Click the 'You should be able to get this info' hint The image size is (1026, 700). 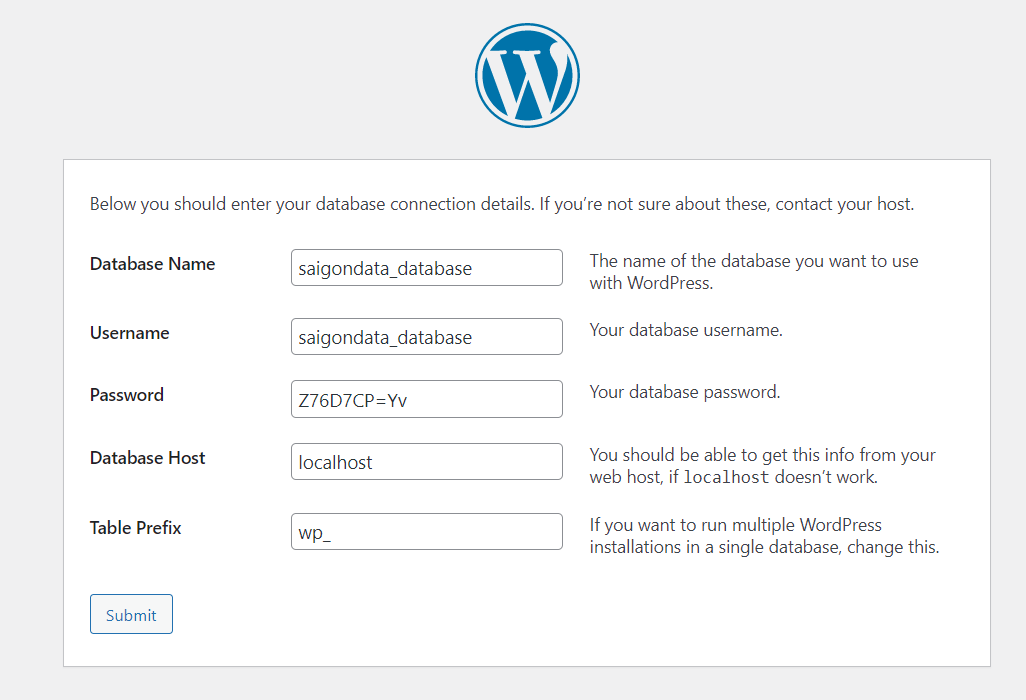(x=762, y=466)
